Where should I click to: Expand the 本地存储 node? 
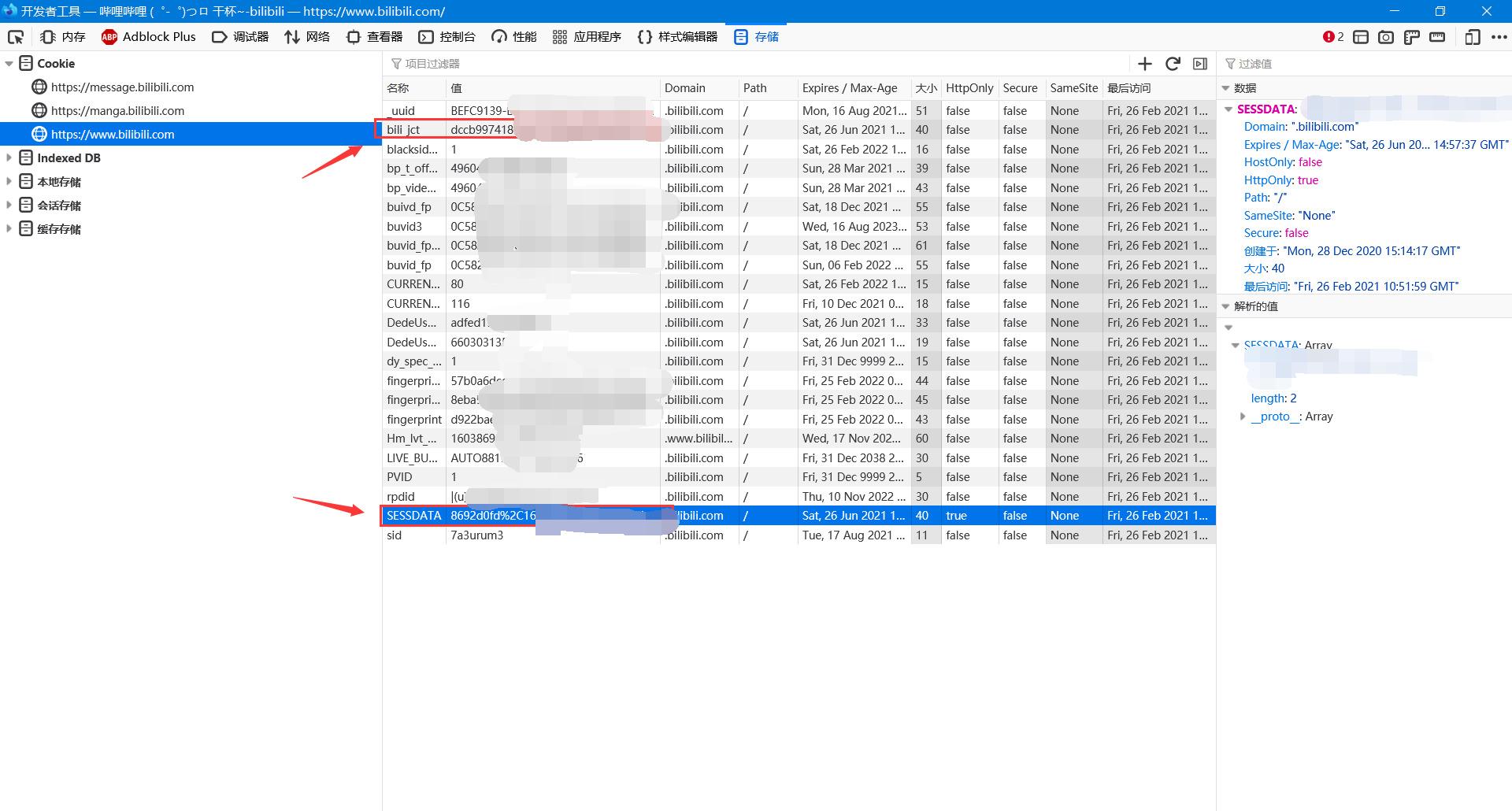pos(9,182)
